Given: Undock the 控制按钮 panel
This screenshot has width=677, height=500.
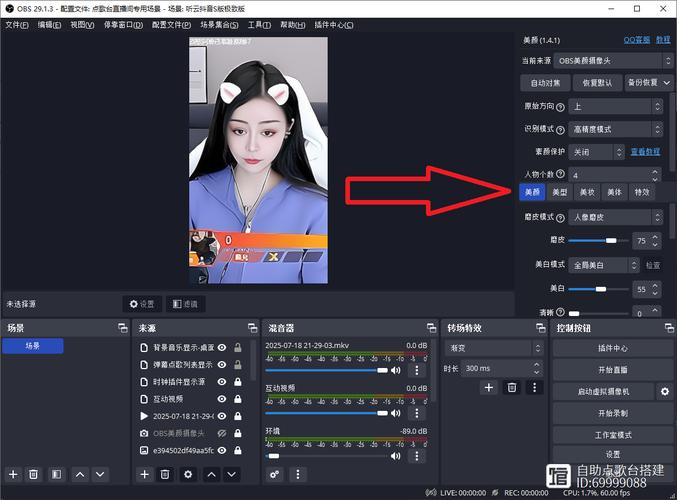Looking at the screenshot, I should click(x=669, y=328).
